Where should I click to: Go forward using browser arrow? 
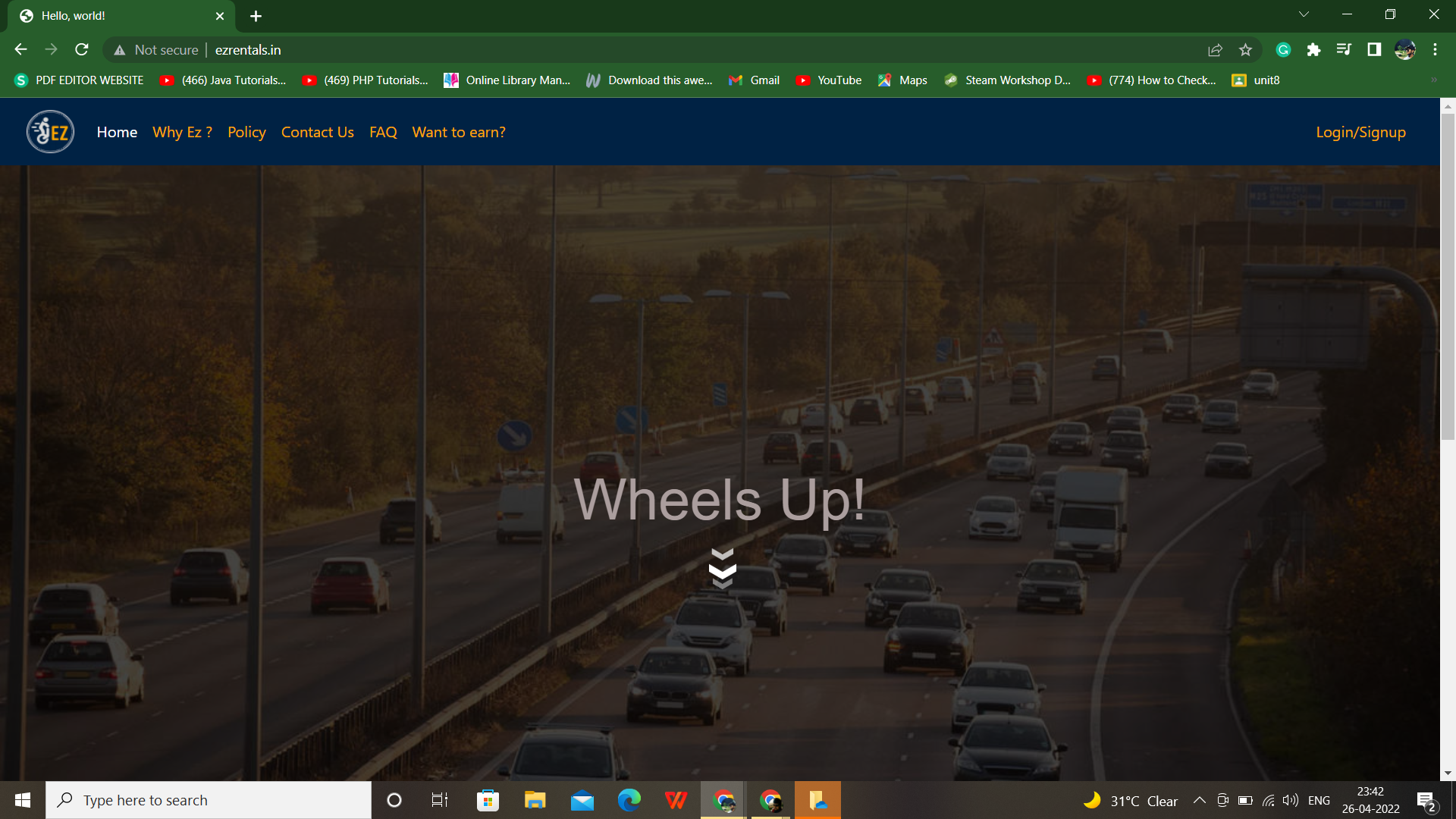click(51, 49)
